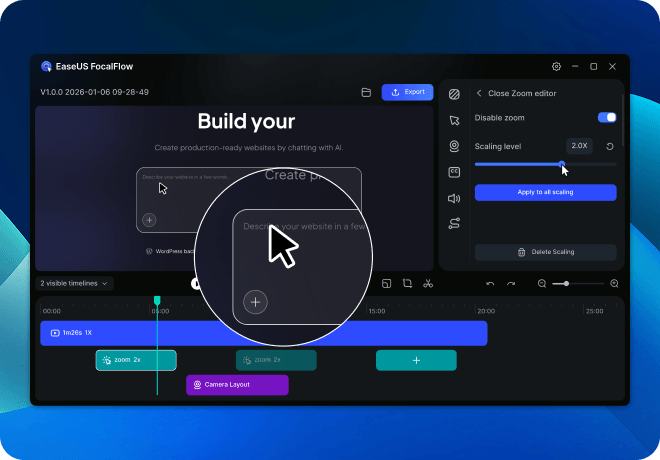Click the redo arrow icon

coord(511,283)
